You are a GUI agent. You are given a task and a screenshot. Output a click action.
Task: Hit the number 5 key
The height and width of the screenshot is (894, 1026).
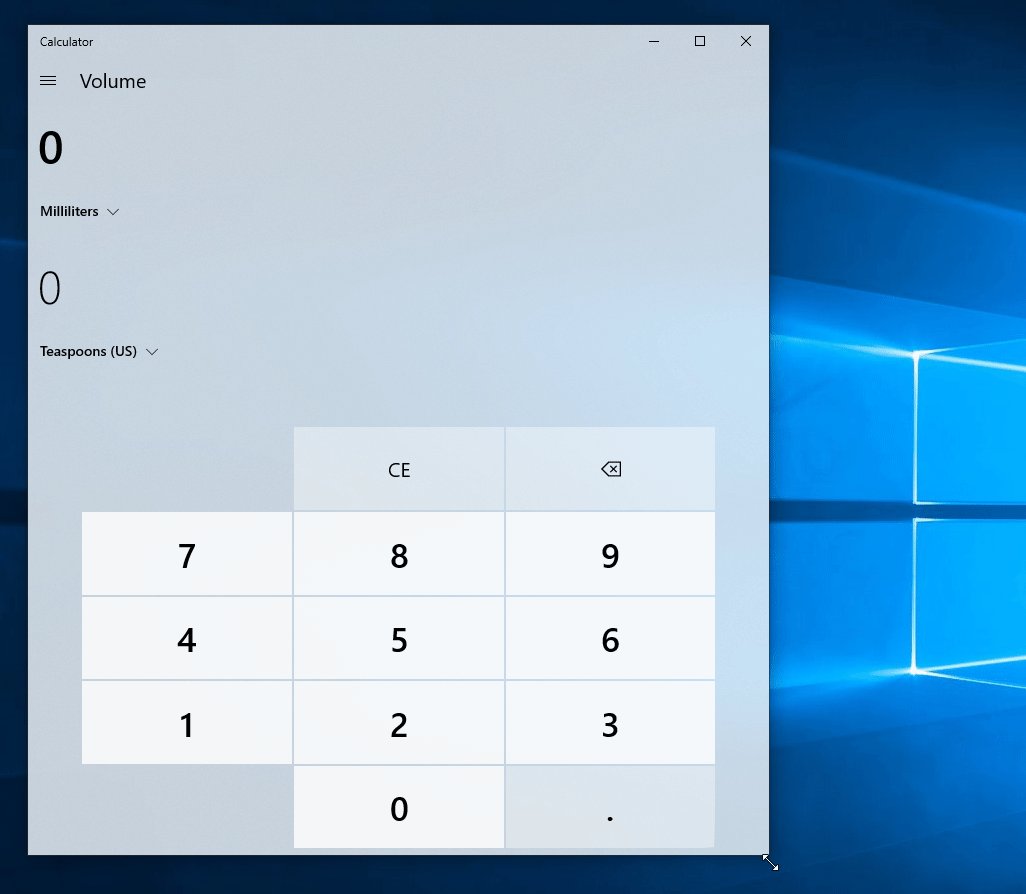click(399, 639)
